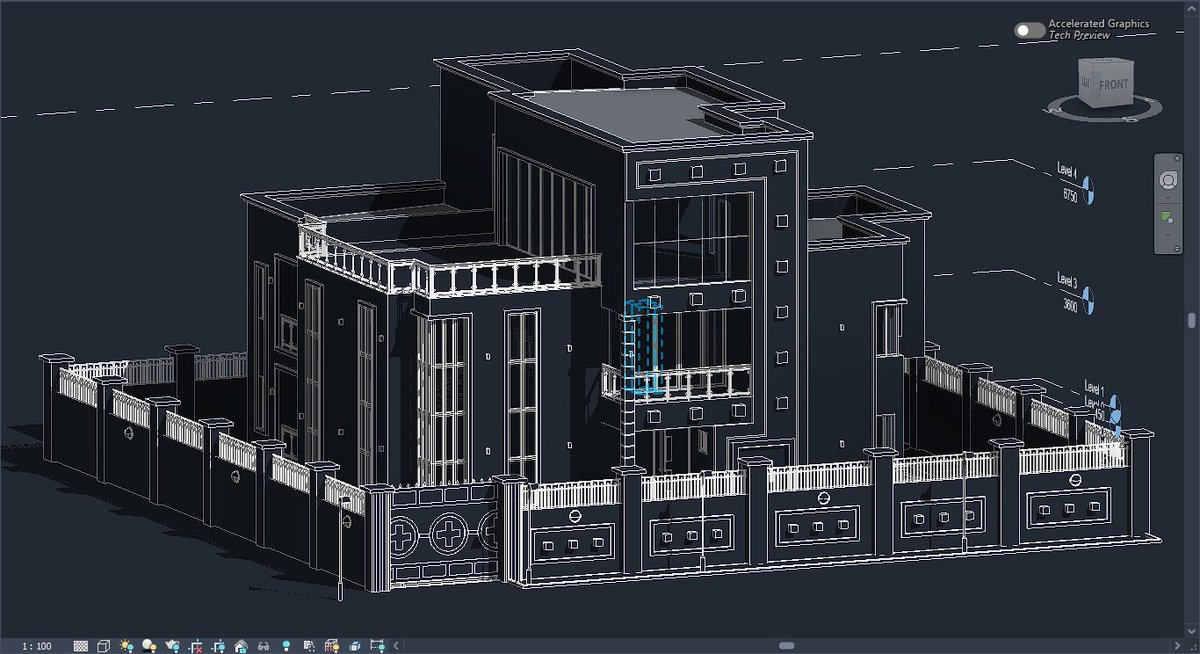Select the Sun Path icon
Image resolution: width=1200 pixels, height=654 pixels.
[124, 644]
